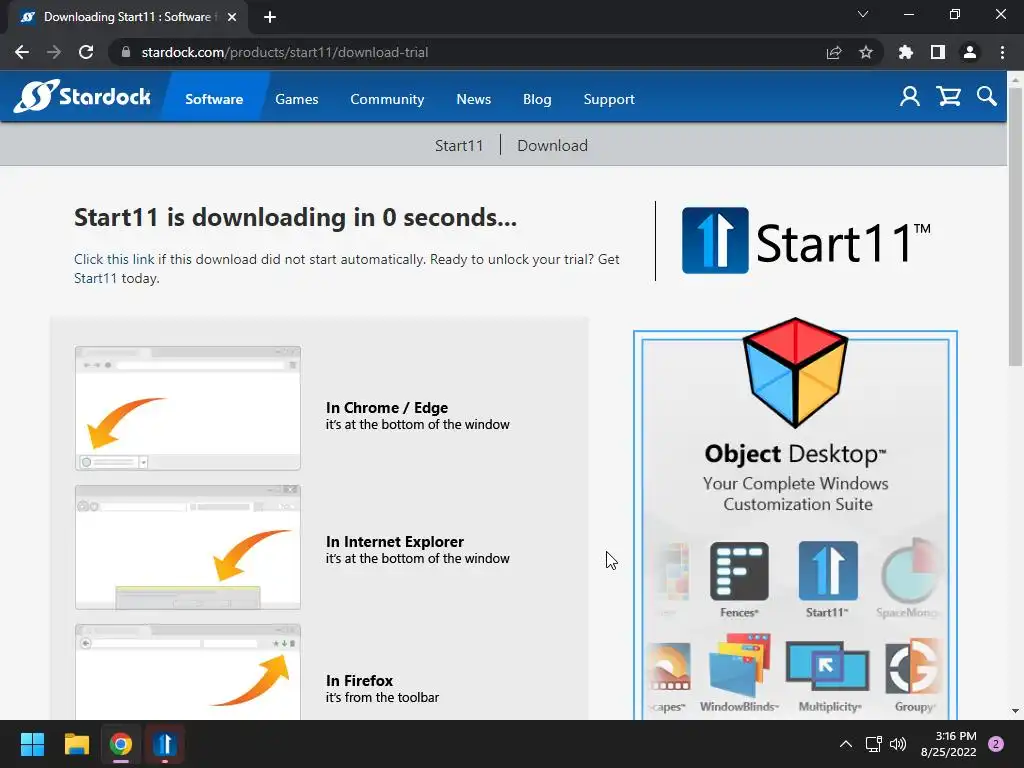Screen dimensions: 1024x768
Task: Open File Explorer from the taskbar
Action: [76, 744]
